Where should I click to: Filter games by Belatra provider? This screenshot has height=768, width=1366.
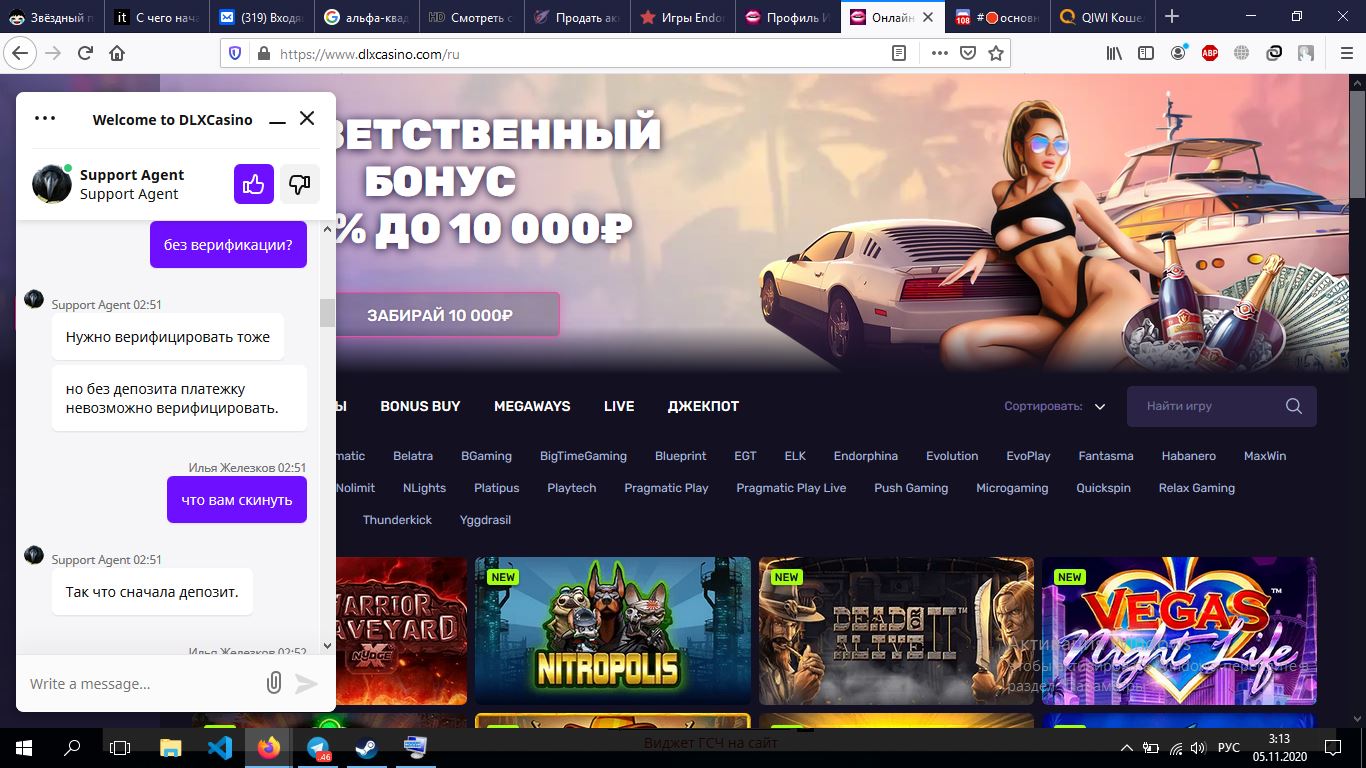tap(413, 456)
